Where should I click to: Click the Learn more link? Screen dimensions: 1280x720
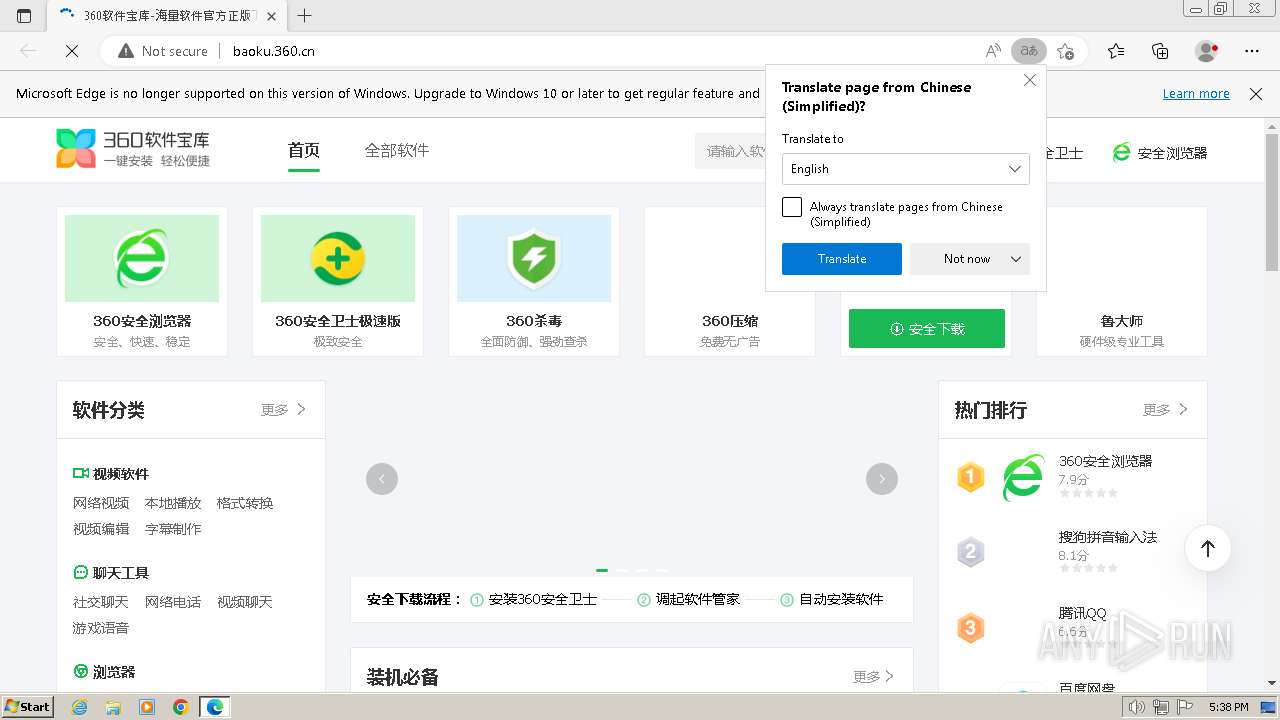tap(1196, 94)
